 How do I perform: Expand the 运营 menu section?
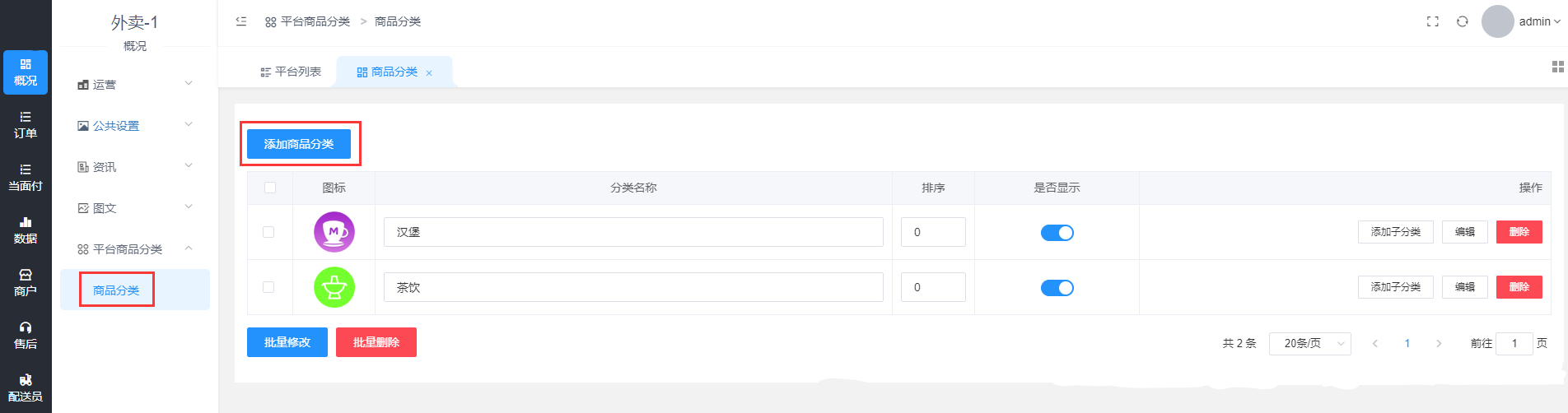(x=135, y=84)
